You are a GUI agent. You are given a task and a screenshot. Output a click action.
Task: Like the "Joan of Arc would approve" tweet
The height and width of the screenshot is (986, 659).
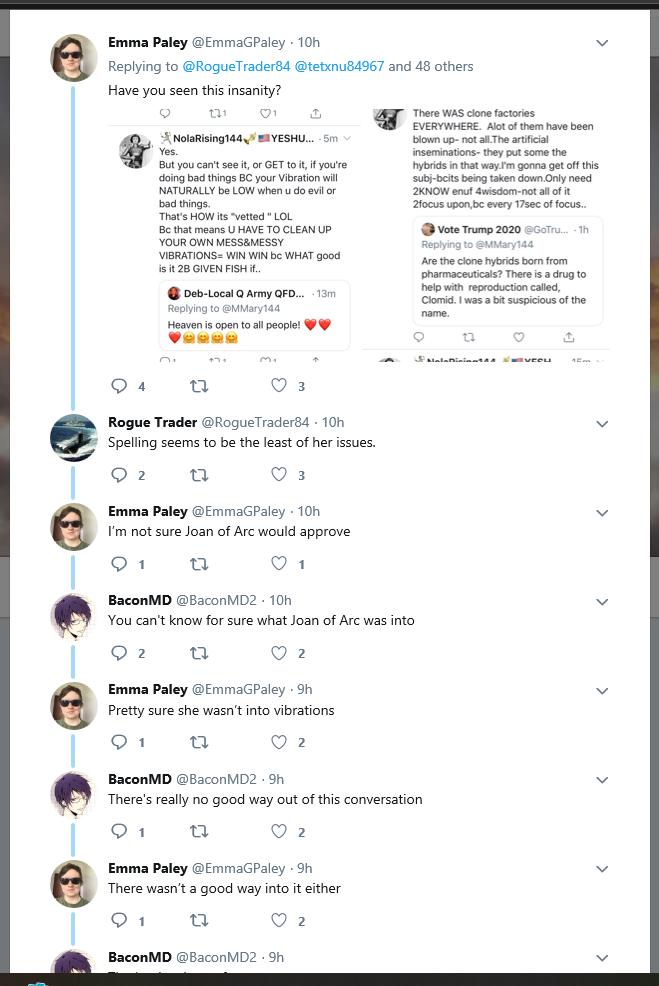pyautogui.click(x=280, y=564)
